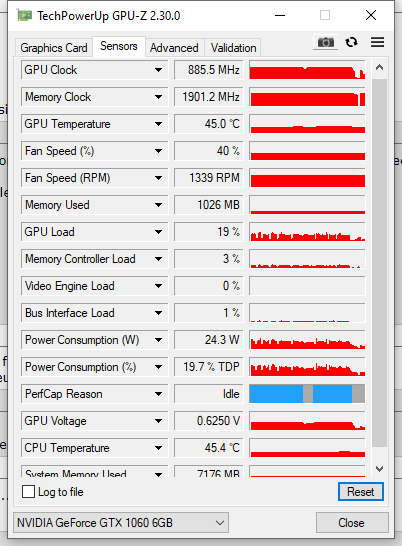This screenshot has width=402, height=546.
Task: Expand the GPU Temperature dropdown arrow
Action: [x=158, y=124]
